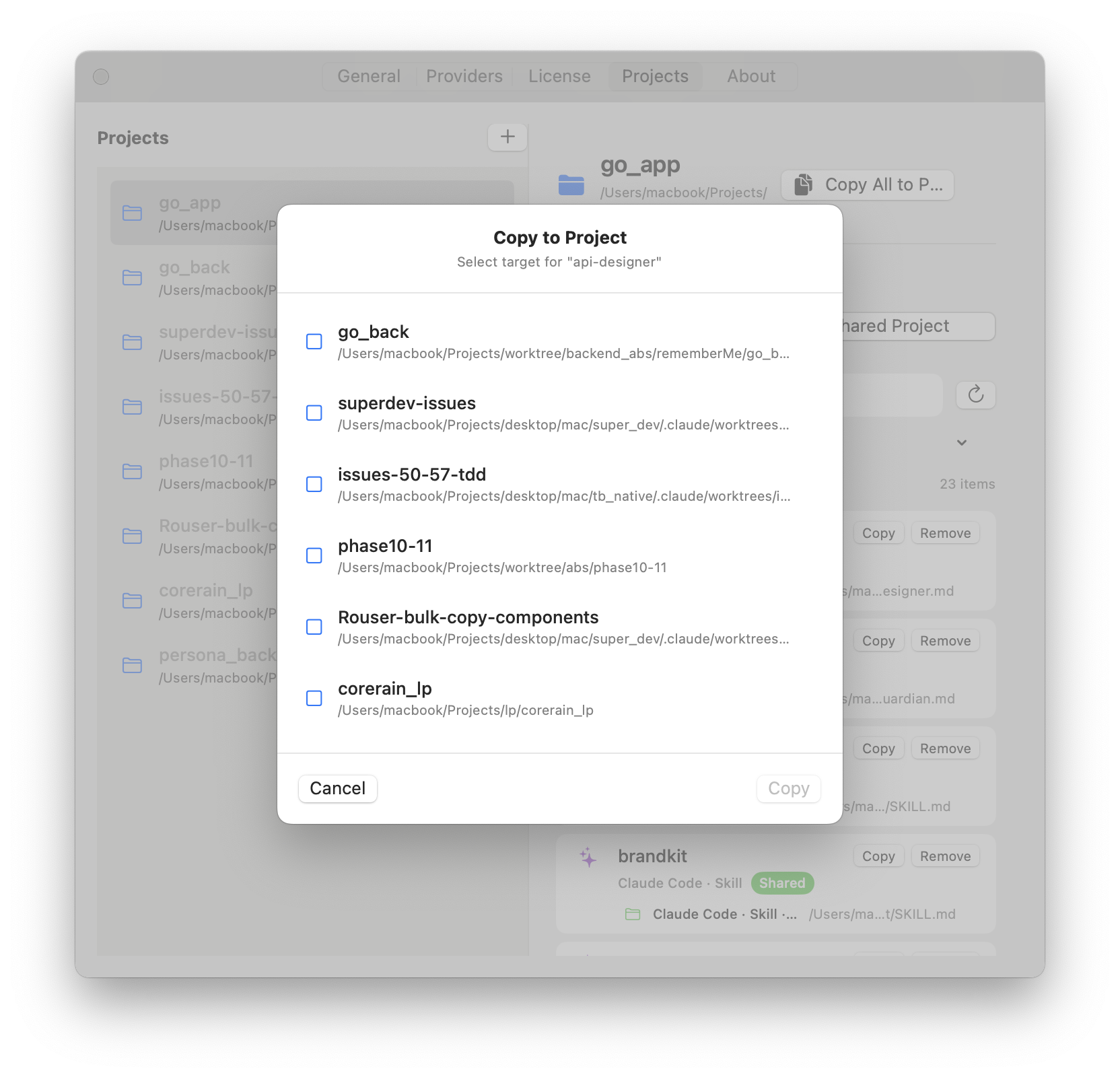This screenshot has height=1077, width=1120.
Task: Check the superdev-issues project checkbox
Action: (314, 413)
